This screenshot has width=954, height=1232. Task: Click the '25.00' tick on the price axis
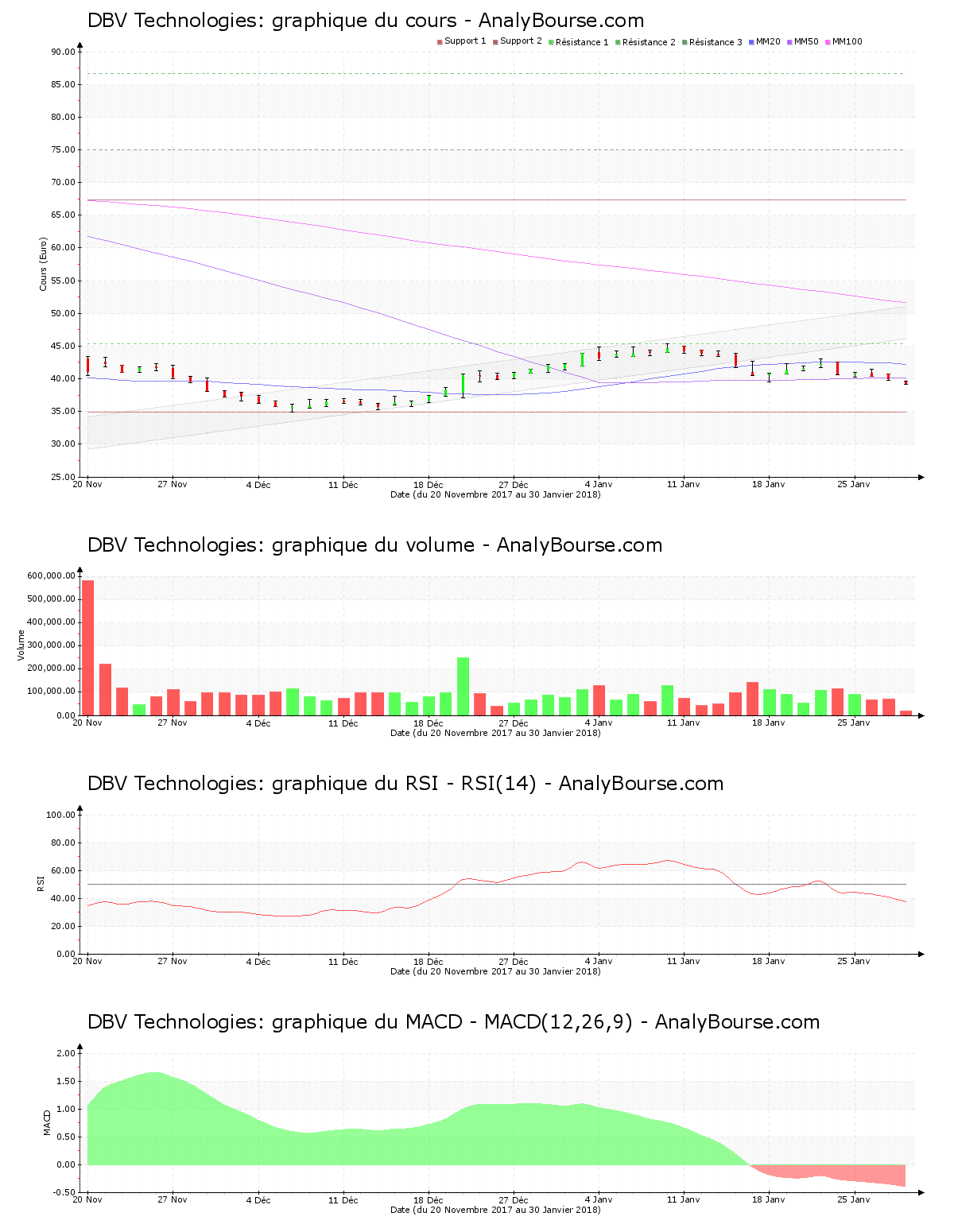tap(63, 477)
